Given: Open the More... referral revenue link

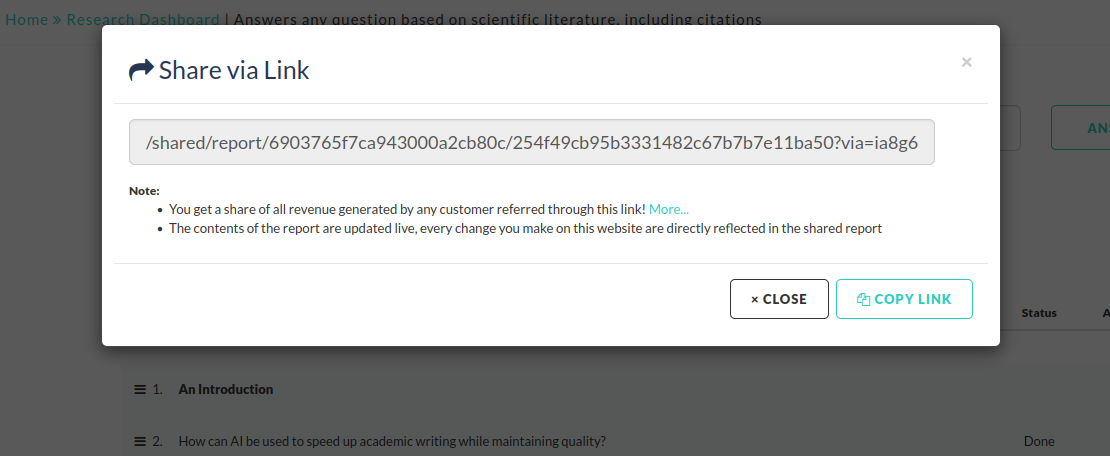Looking at the screenshot, I should pos(668,209).
